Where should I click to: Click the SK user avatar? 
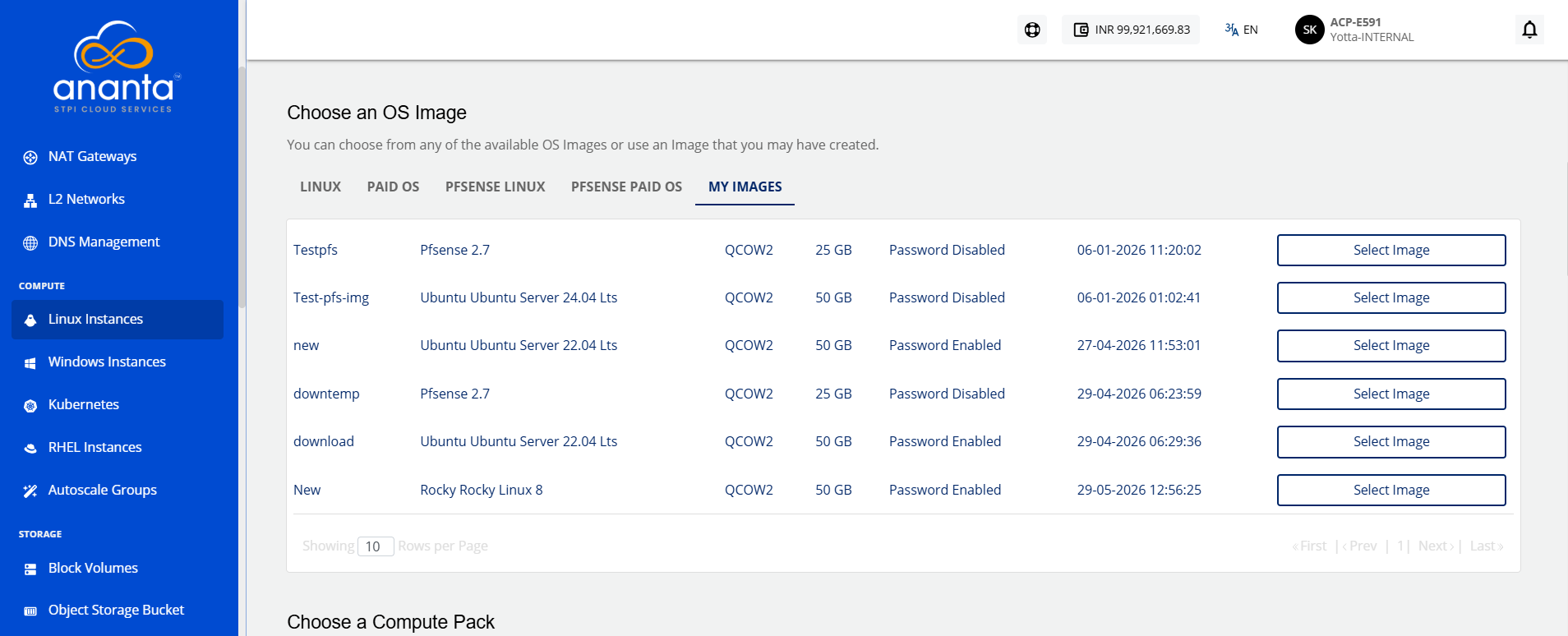(1310, 30)
